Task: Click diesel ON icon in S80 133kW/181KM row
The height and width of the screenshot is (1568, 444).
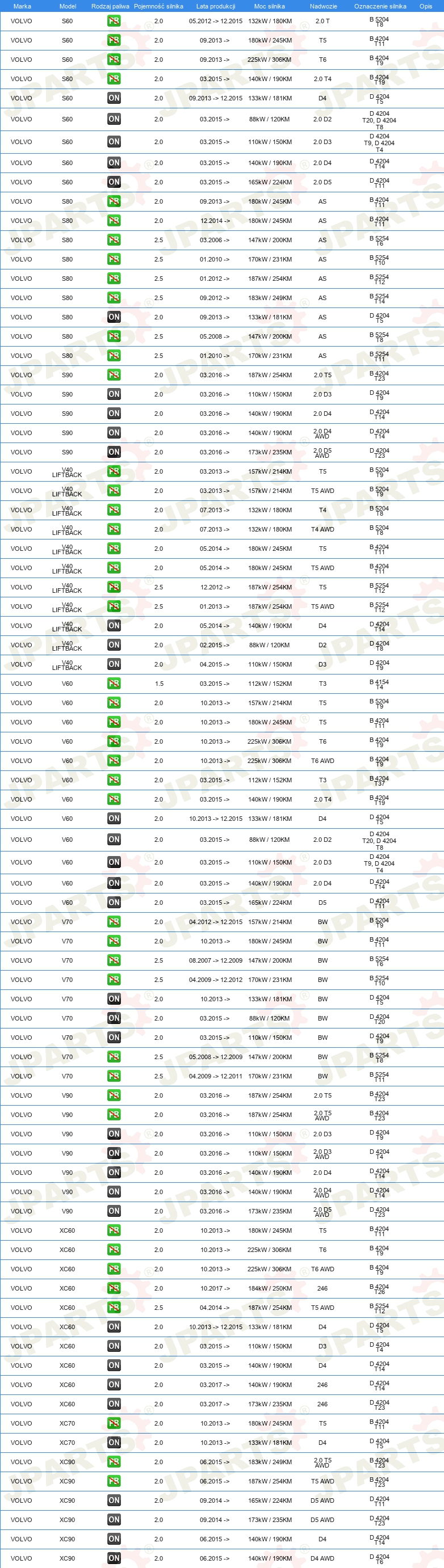Action: [114, 317]
